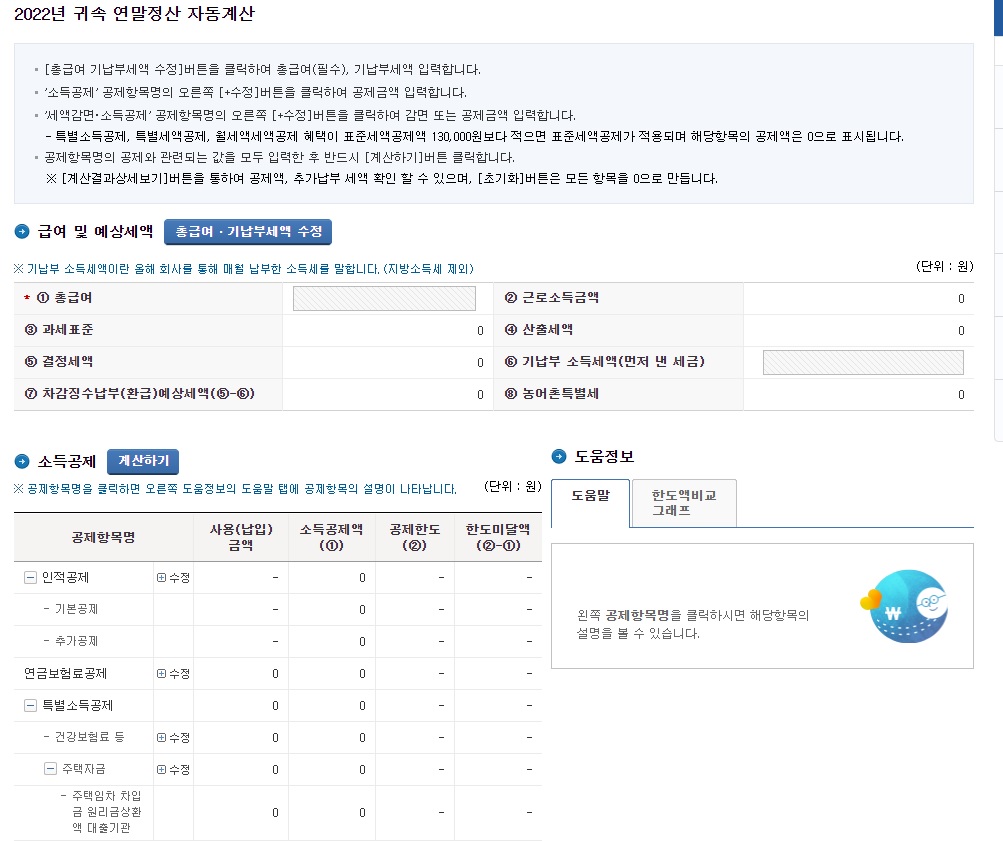Click the ⑦ 차감징수납부(환급)예상세액 label
The image size is (1003, 841).
[139, 393]
